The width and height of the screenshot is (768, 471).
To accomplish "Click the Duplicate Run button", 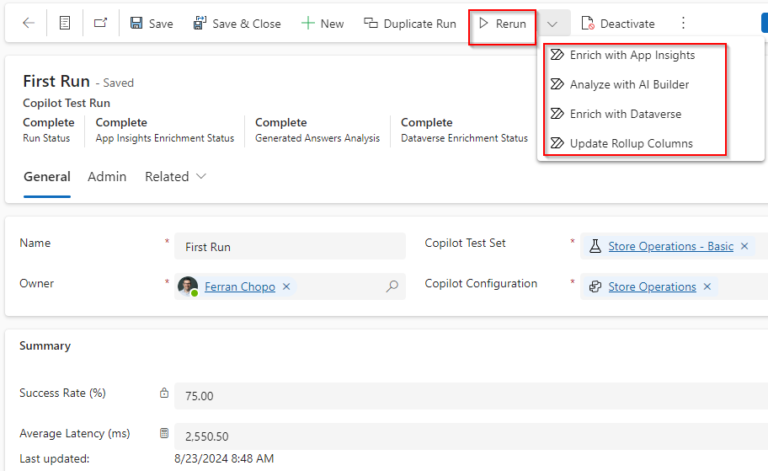I will (409, 24).
